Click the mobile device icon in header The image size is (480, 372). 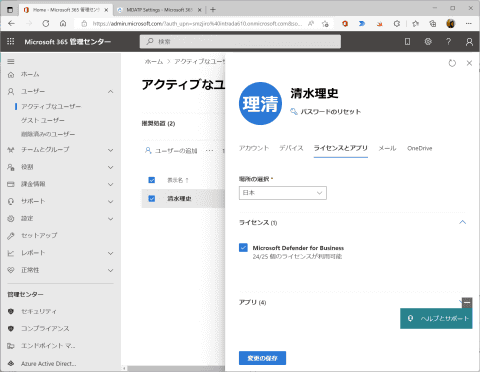[407, 41]
